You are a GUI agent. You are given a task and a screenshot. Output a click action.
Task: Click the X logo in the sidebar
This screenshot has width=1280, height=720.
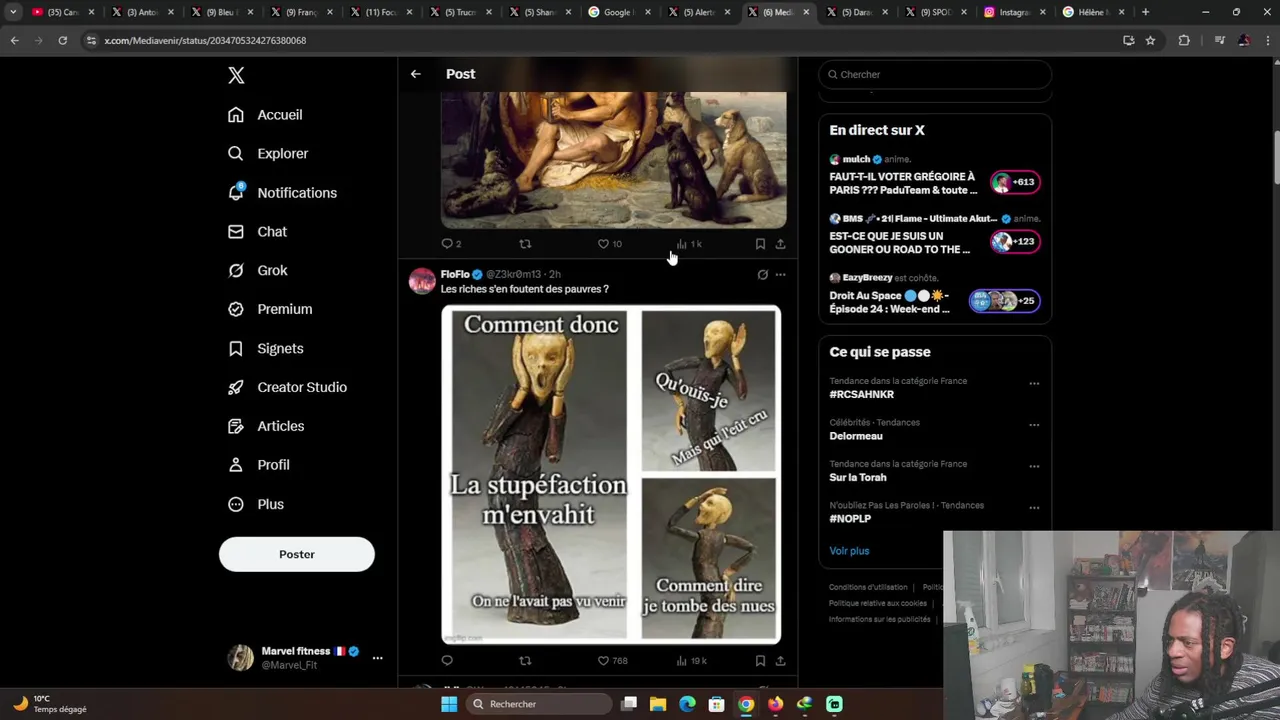click(236, 75)
